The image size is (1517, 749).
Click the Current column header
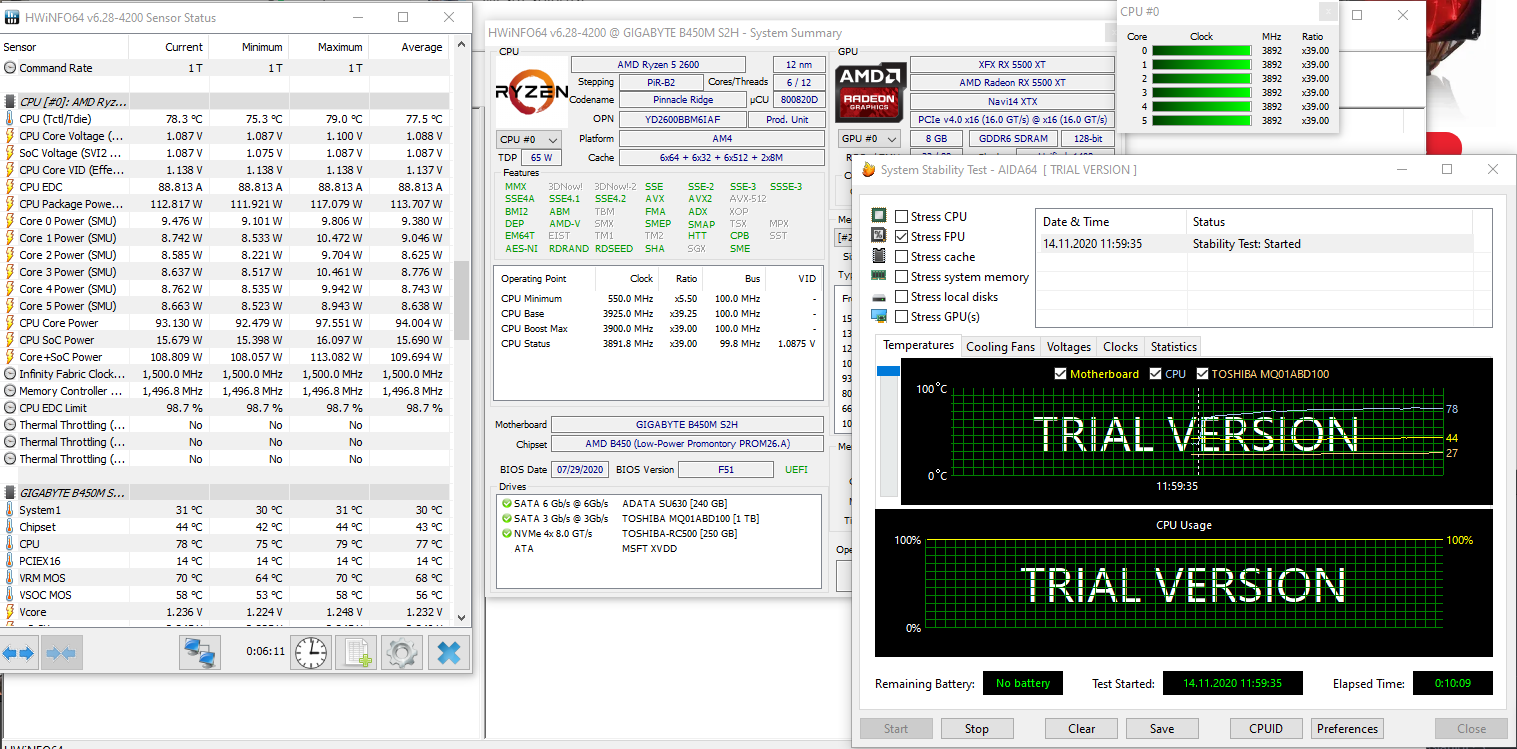click(170, 47)
